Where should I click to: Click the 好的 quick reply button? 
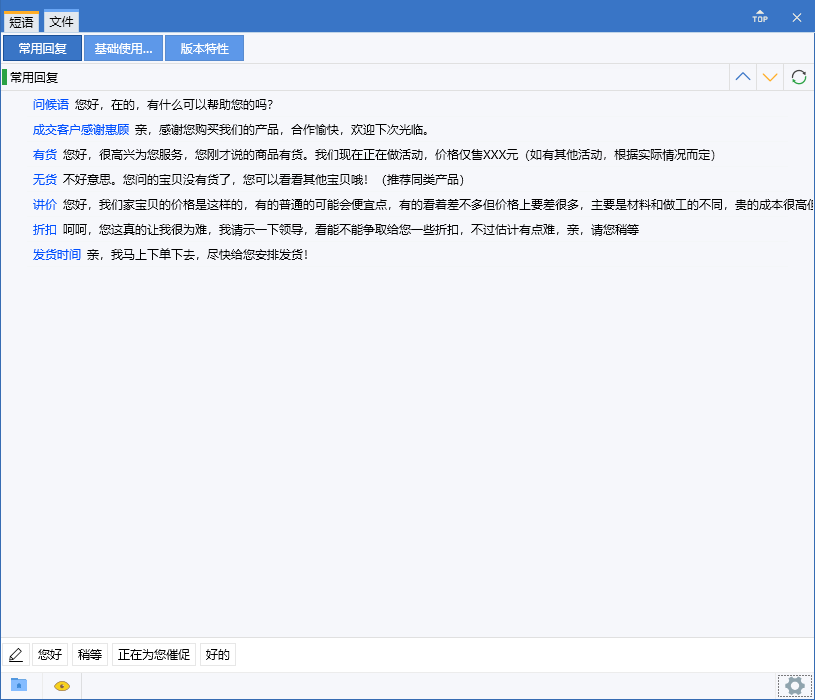point(217,654)
